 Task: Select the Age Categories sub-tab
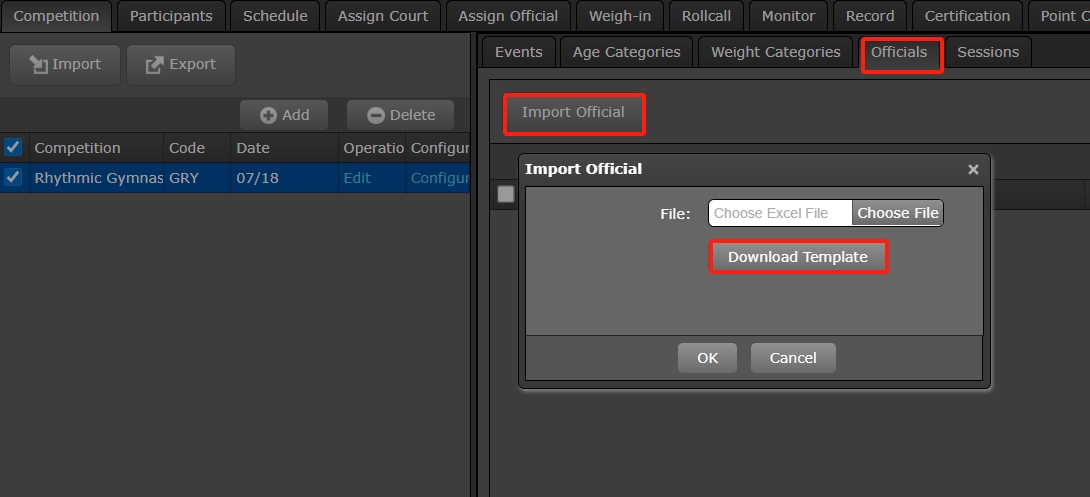click(626, 52)
